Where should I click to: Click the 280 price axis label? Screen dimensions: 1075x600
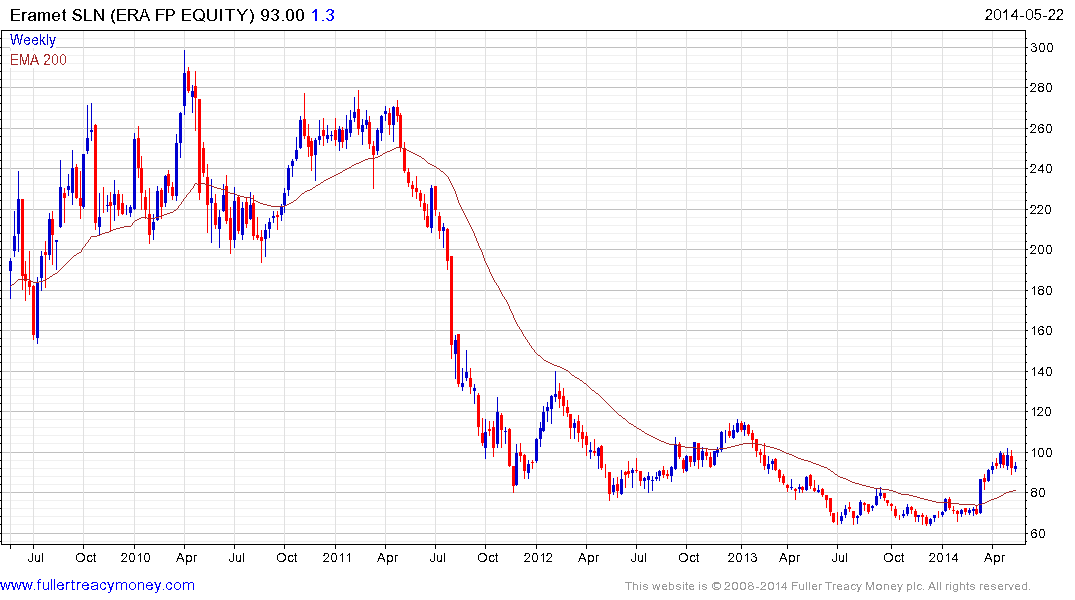[x=1041, y=88]
